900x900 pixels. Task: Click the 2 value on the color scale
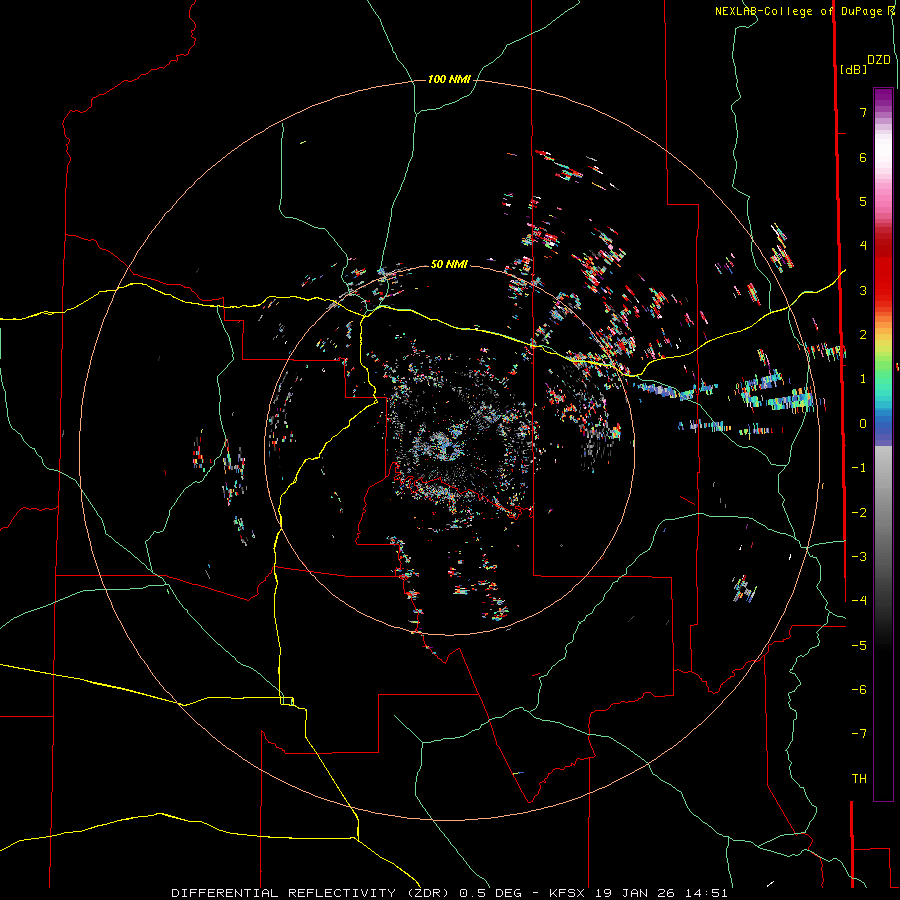click(x=863, y=335)
